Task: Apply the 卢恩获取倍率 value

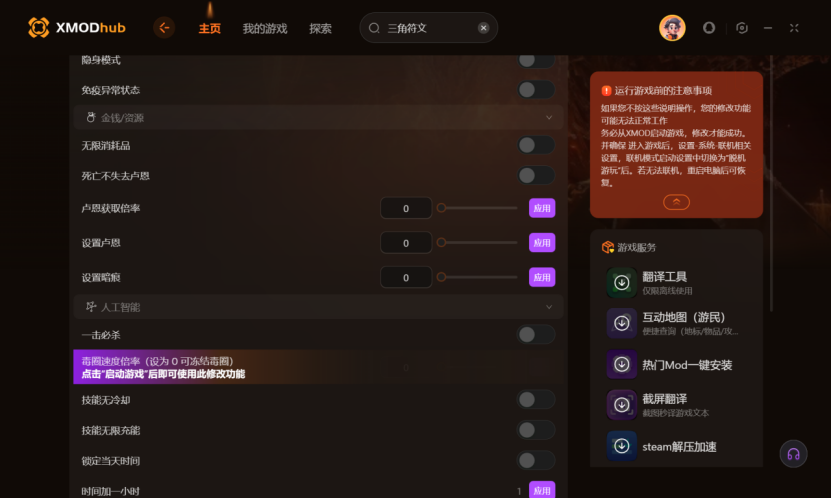Action: (x=542, y=208)
